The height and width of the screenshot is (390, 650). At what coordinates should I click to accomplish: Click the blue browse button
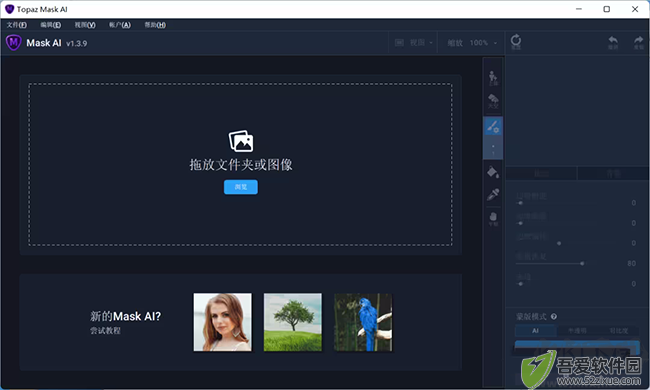pos(241,187)
